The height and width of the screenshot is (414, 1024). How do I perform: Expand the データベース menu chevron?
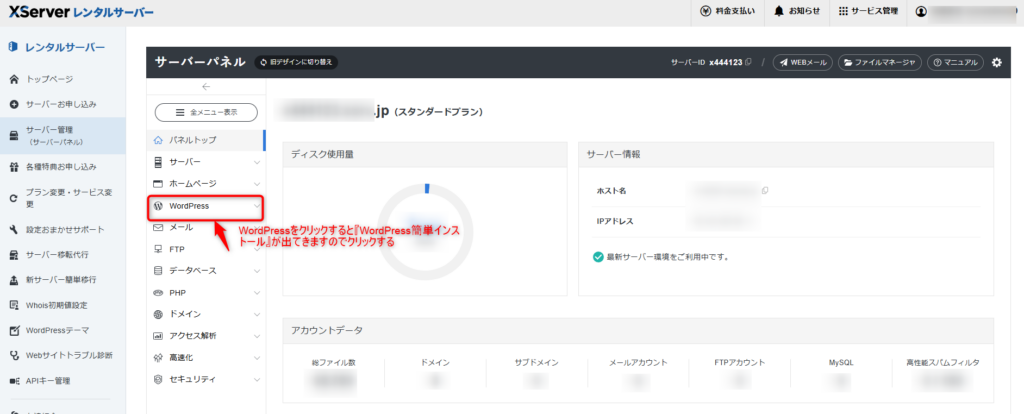pyautogui.click(x=257, y=271)
